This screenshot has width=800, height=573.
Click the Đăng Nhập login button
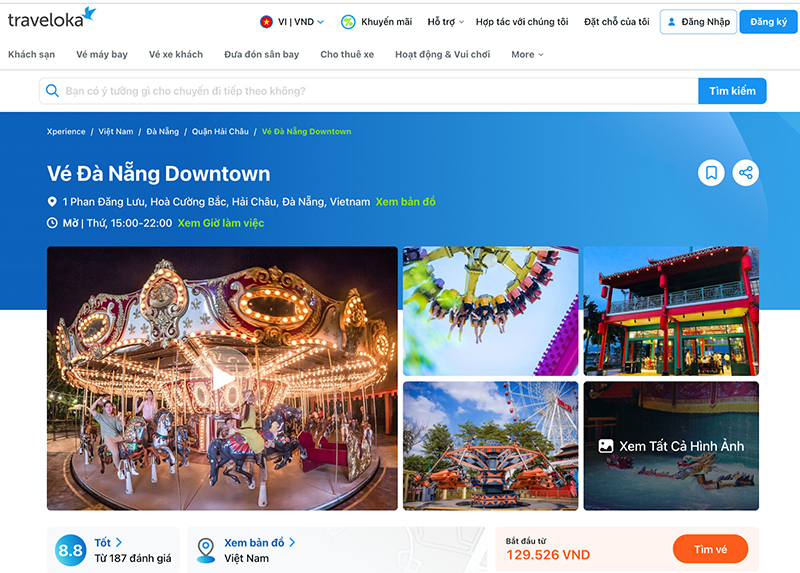click(698, 22)
